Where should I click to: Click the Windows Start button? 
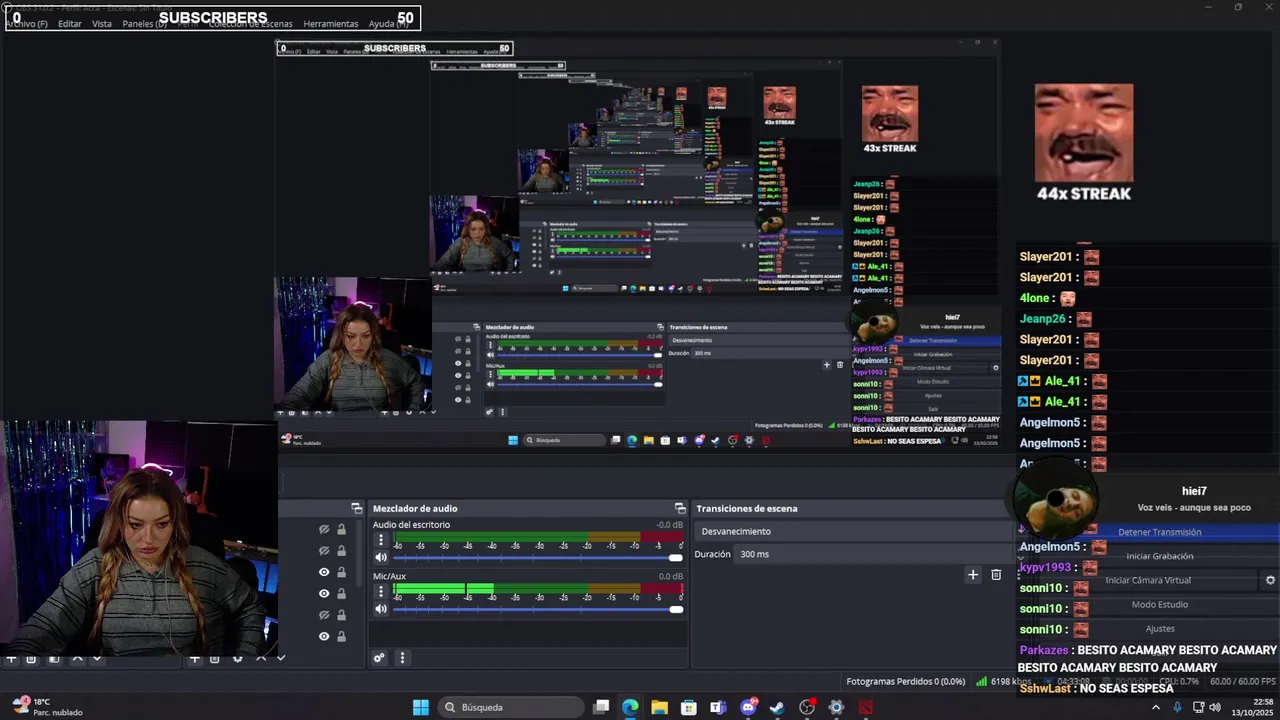[421, 707]
